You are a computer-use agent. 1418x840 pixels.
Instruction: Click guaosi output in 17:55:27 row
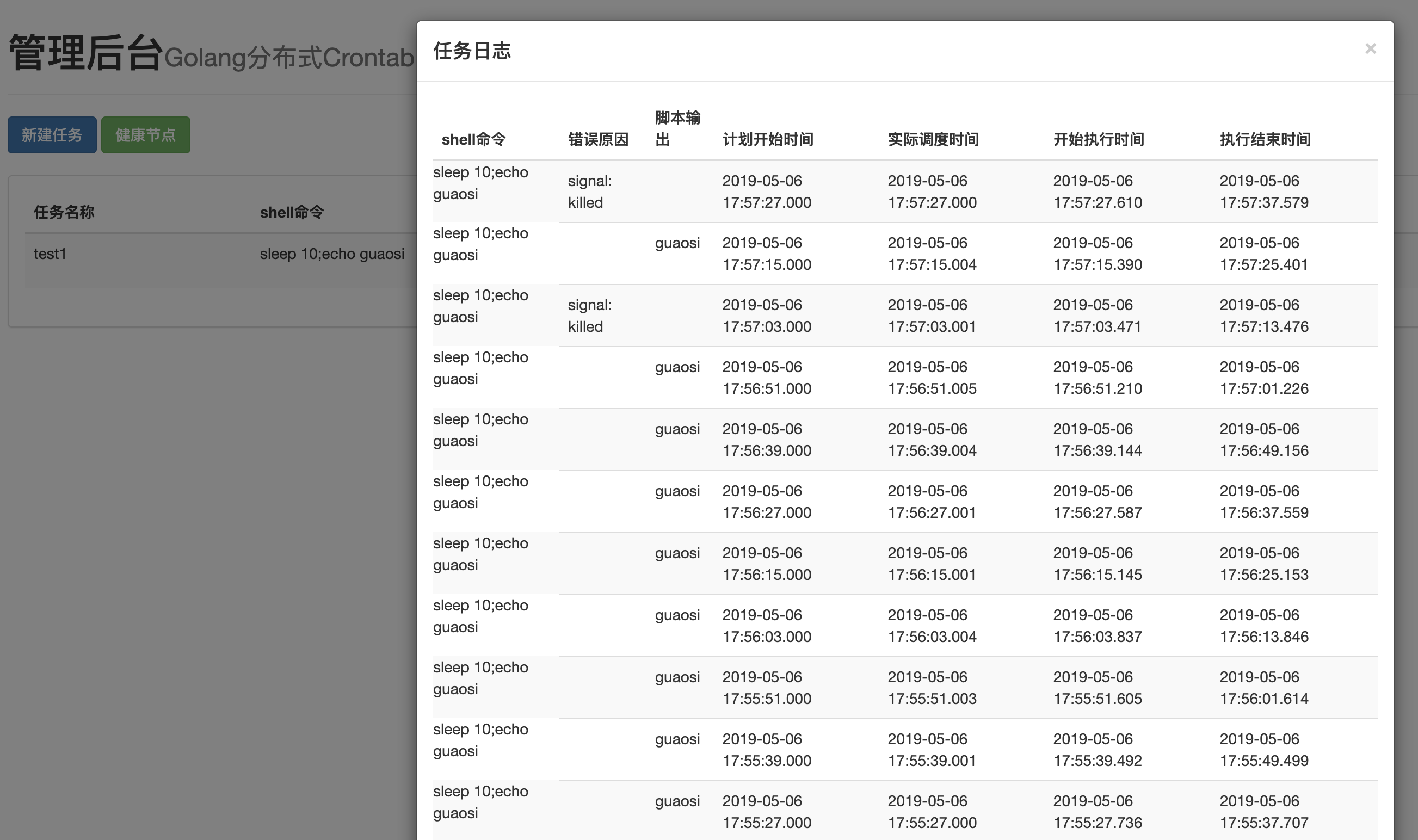tap(677, 800)
